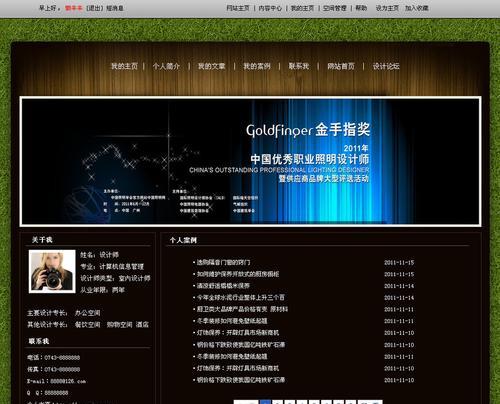Go to 网站首页 navigation item
The height and width of the screenshot is (404, 500).
coord(341,66)
